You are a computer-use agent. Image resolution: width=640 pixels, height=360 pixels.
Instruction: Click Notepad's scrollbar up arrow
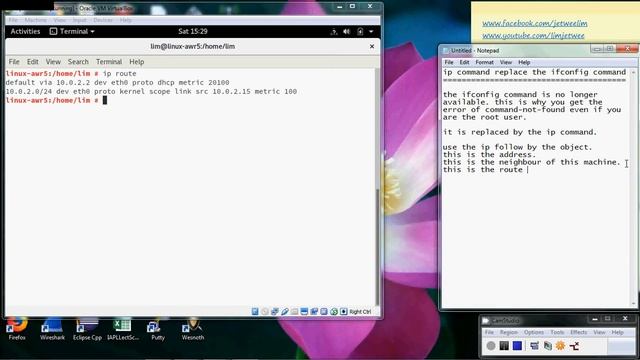[634, 72]
